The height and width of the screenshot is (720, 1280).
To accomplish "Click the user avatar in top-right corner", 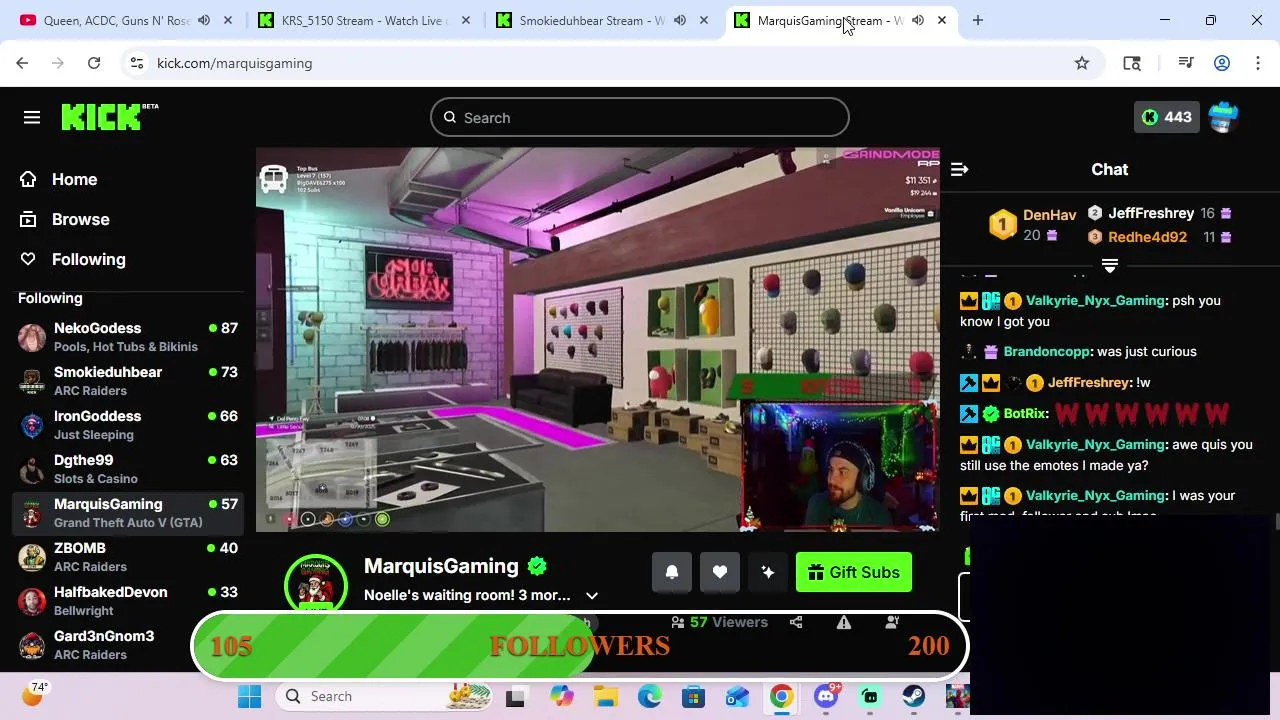I will click(1223, 117).
